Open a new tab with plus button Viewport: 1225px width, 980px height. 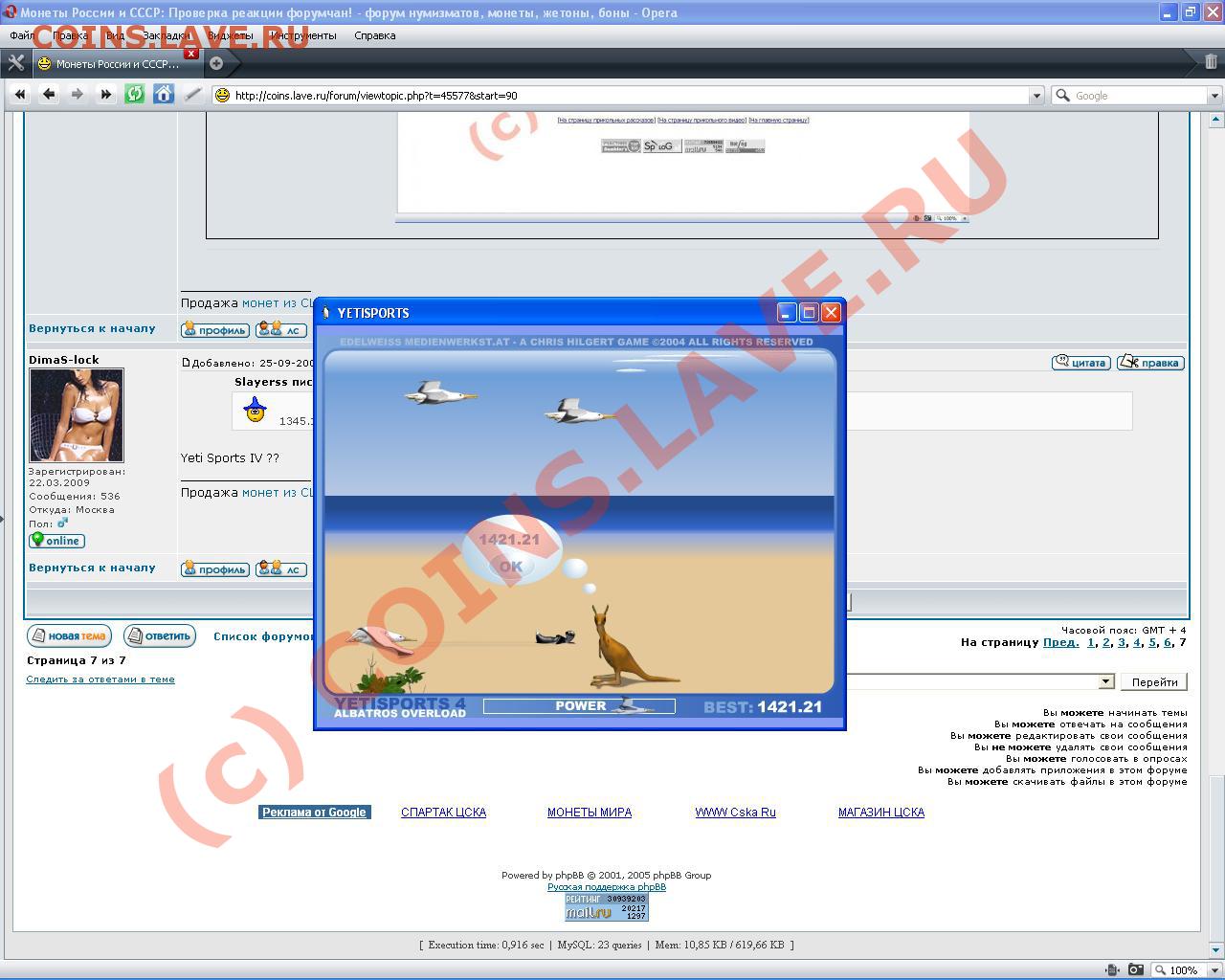tap(216, 63)
